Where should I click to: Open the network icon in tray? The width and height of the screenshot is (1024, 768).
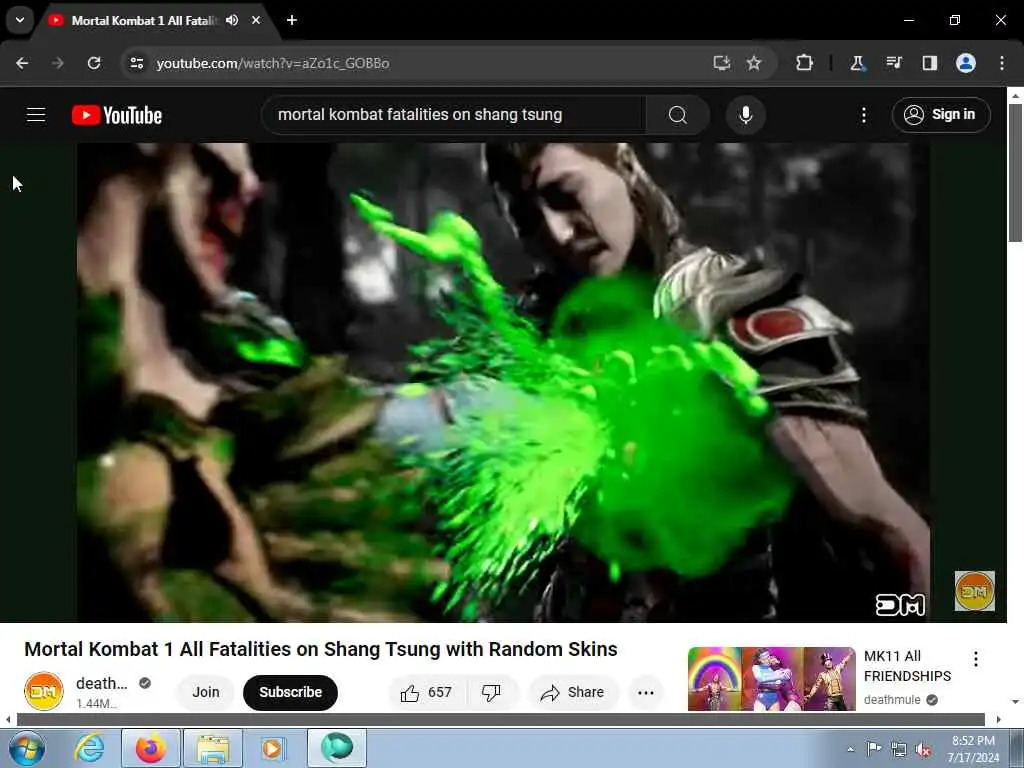coord(899,749)
